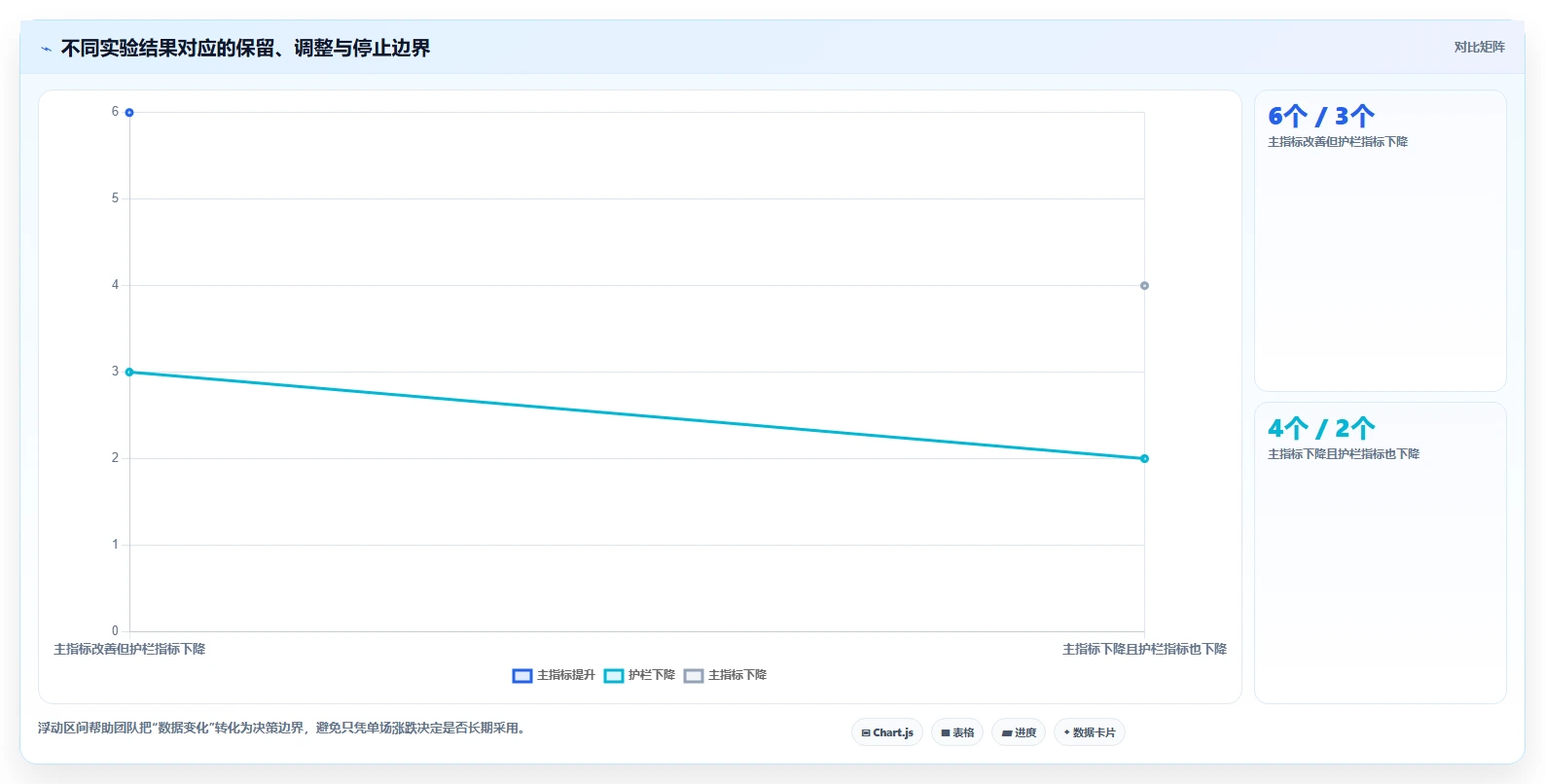Click the cyan data point at value 3
Screen dimensions: 1545x784
click(129, 373)
